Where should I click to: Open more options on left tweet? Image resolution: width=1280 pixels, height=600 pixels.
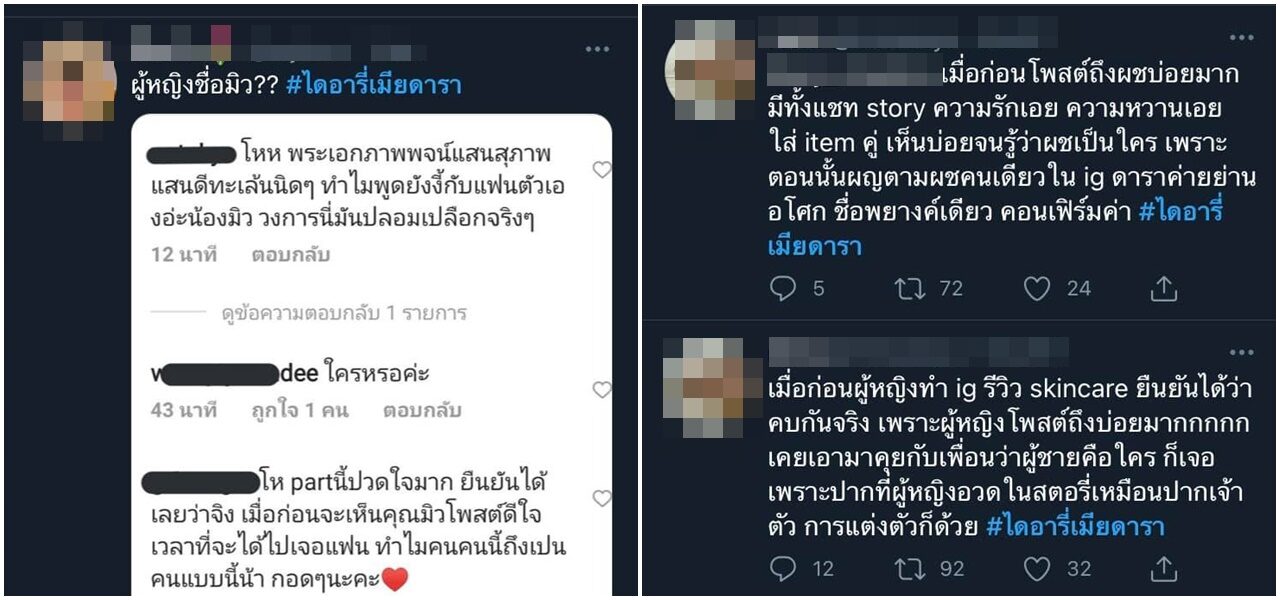597,49
